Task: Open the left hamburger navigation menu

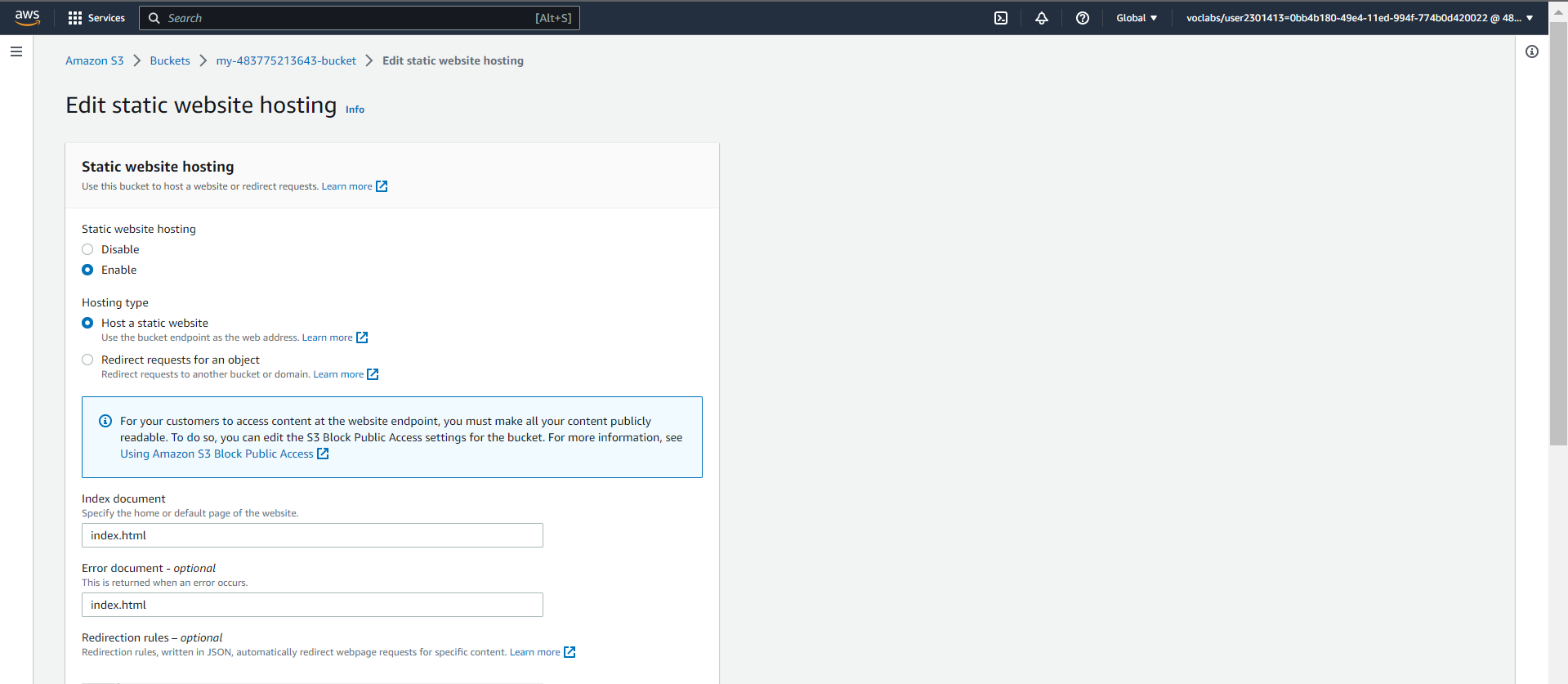Action: click(x=16, y=51)
